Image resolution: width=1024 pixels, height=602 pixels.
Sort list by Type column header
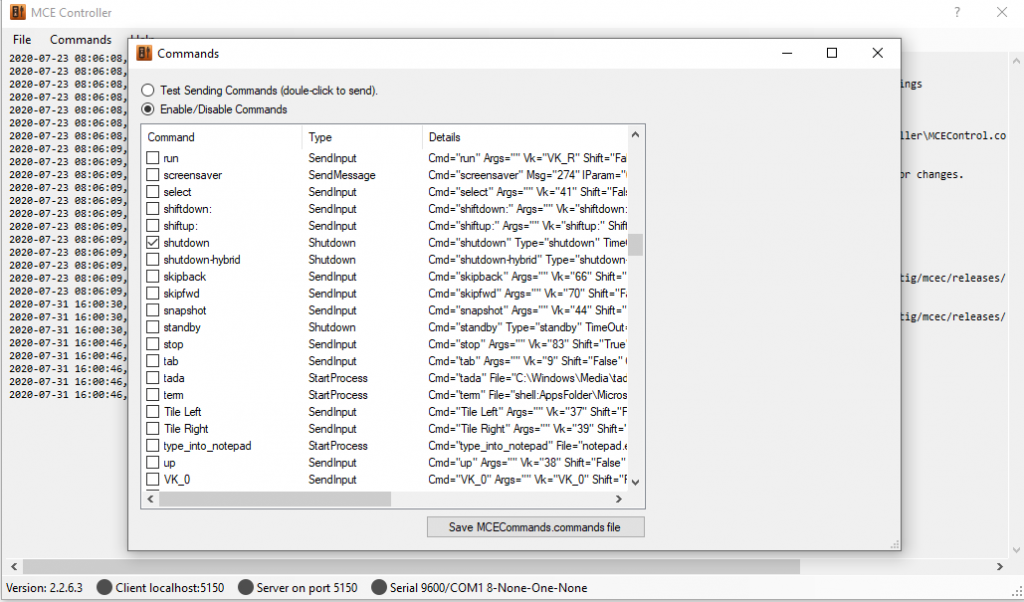point(362,137)
